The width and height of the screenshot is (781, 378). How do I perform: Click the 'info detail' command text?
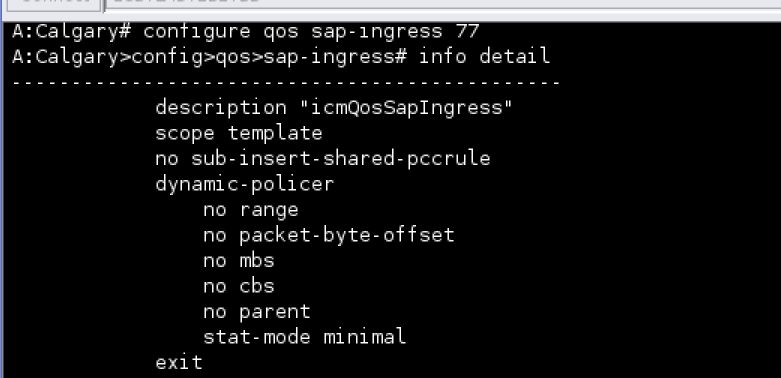[484, 56]
